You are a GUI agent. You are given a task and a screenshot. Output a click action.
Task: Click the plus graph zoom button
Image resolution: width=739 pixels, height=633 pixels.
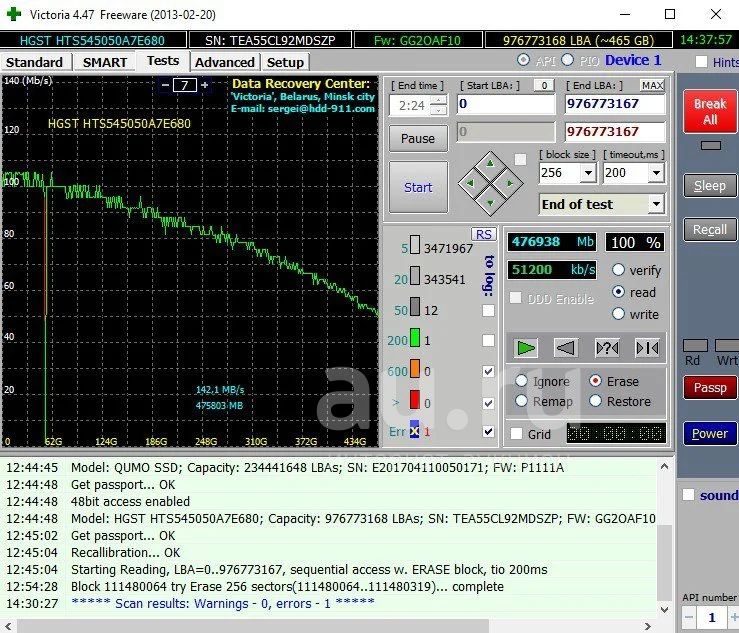click(205, 85)
